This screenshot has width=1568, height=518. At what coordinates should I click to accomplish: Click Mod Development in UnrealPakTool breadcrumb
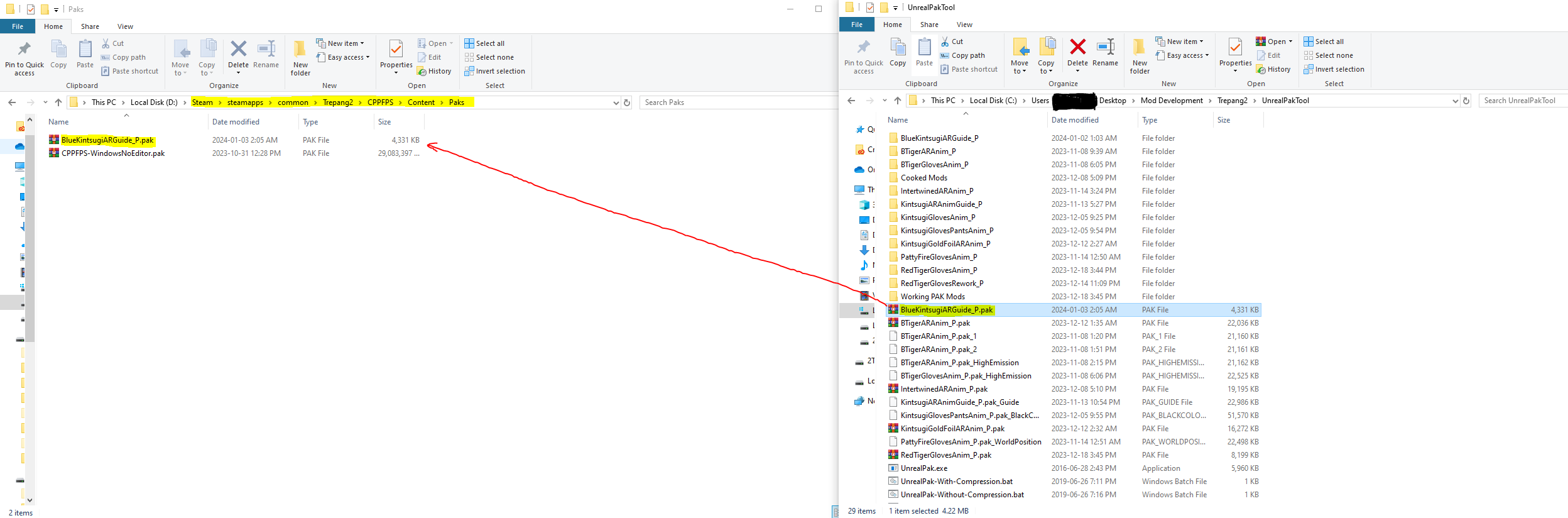click(1172, 101)
